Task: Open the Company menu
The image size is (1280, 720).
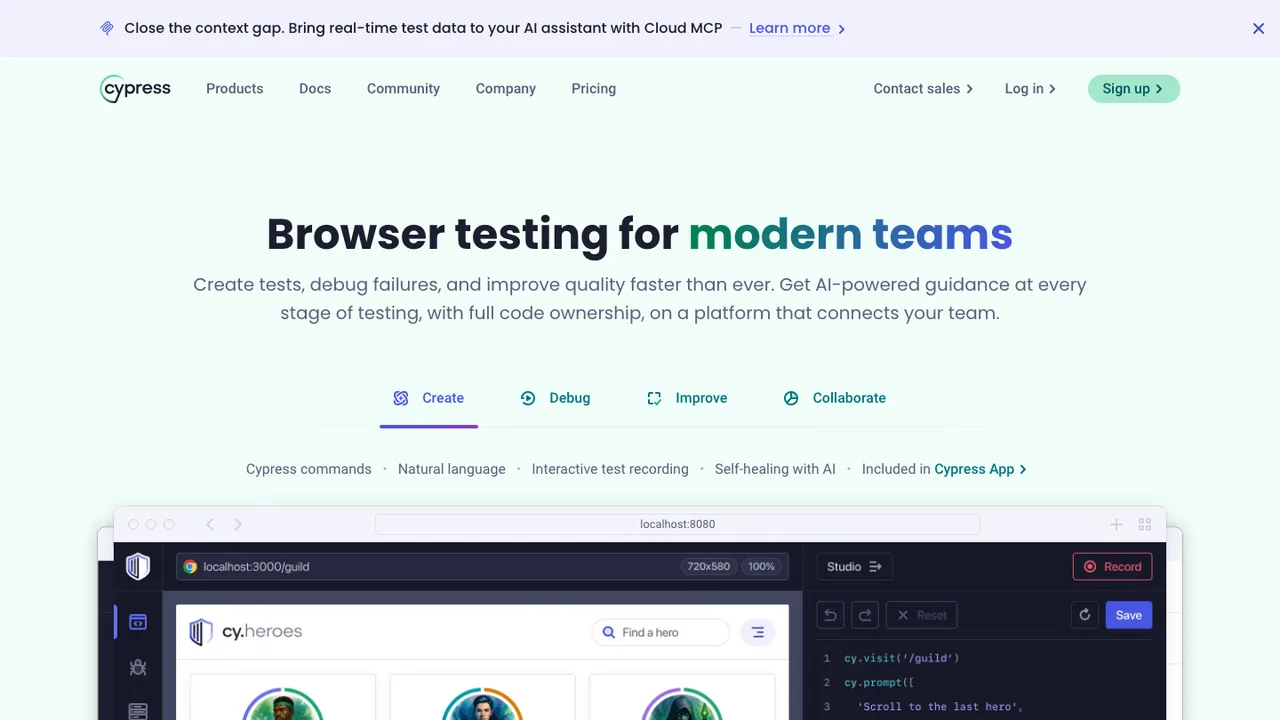Action: click(x=506, y=89)
